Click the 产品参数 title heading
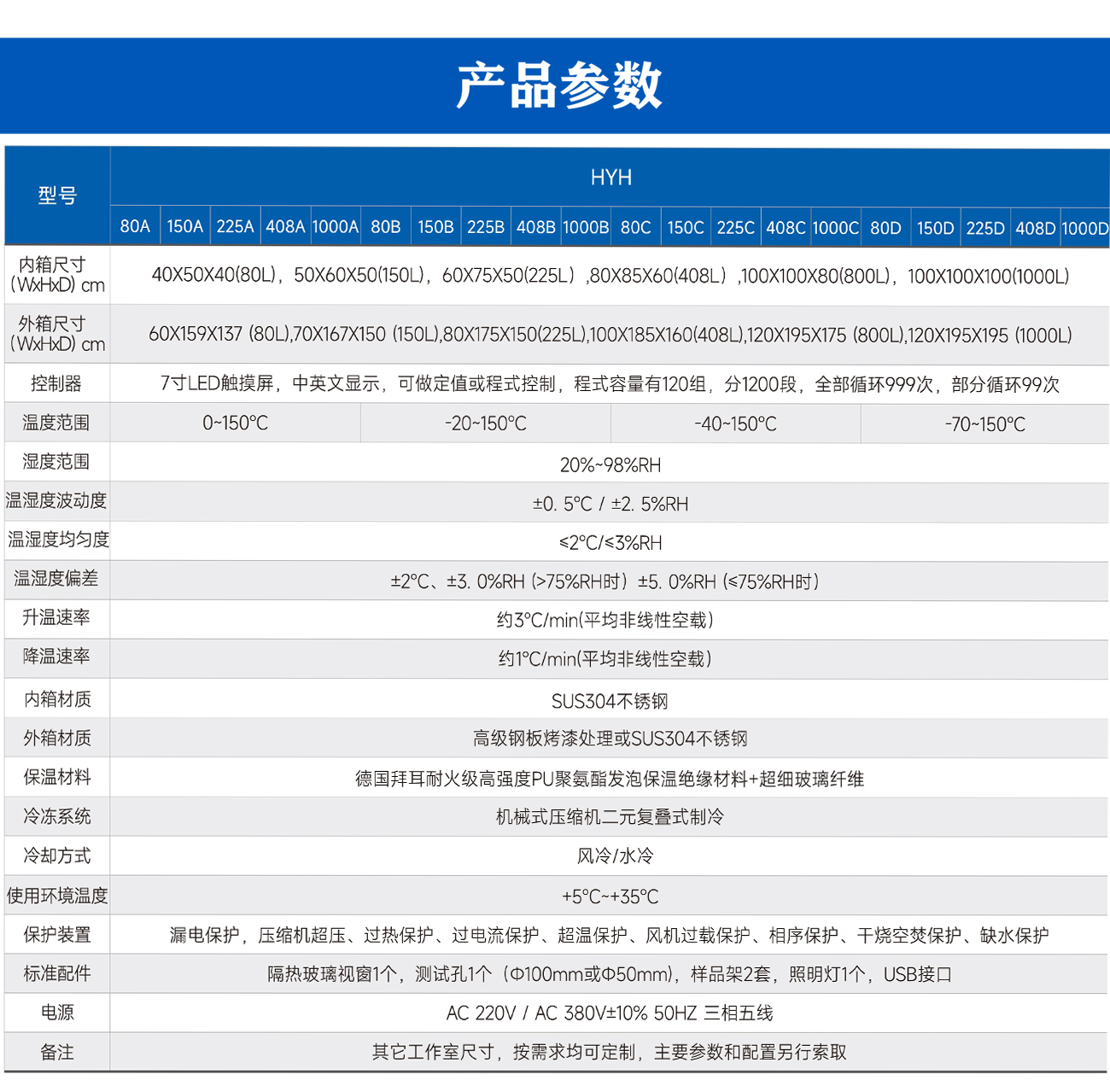The height and width of the screenshot is (1092, 1110). point(559,85)
